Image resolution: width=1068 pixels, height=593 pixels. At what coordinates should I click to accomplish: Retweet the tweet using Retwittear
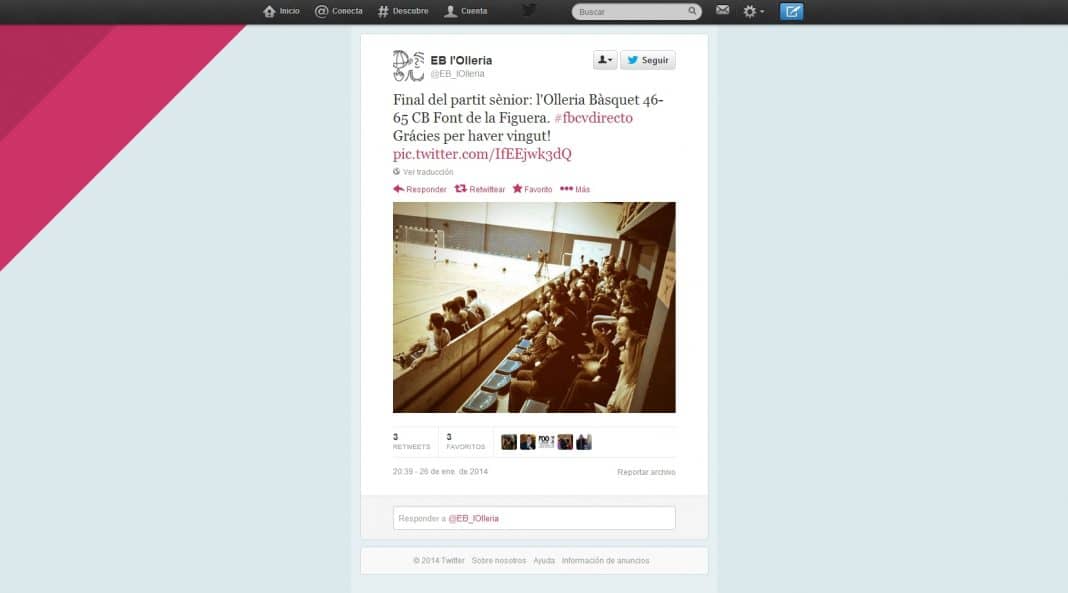pyautogui.click(x=480, y=189)
